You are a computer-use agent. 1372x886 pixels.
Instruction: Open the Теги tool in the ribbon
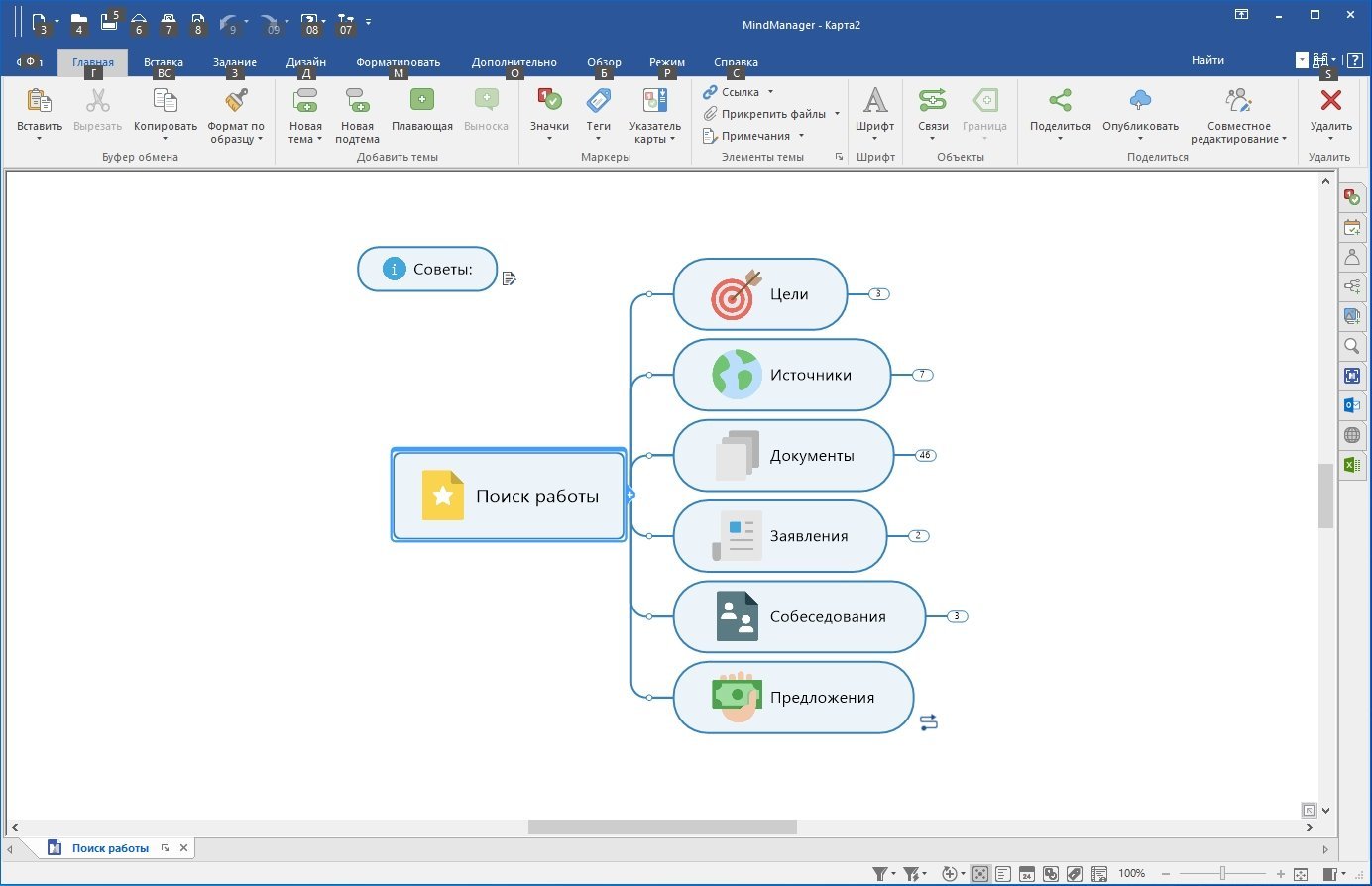coord(598,111)
